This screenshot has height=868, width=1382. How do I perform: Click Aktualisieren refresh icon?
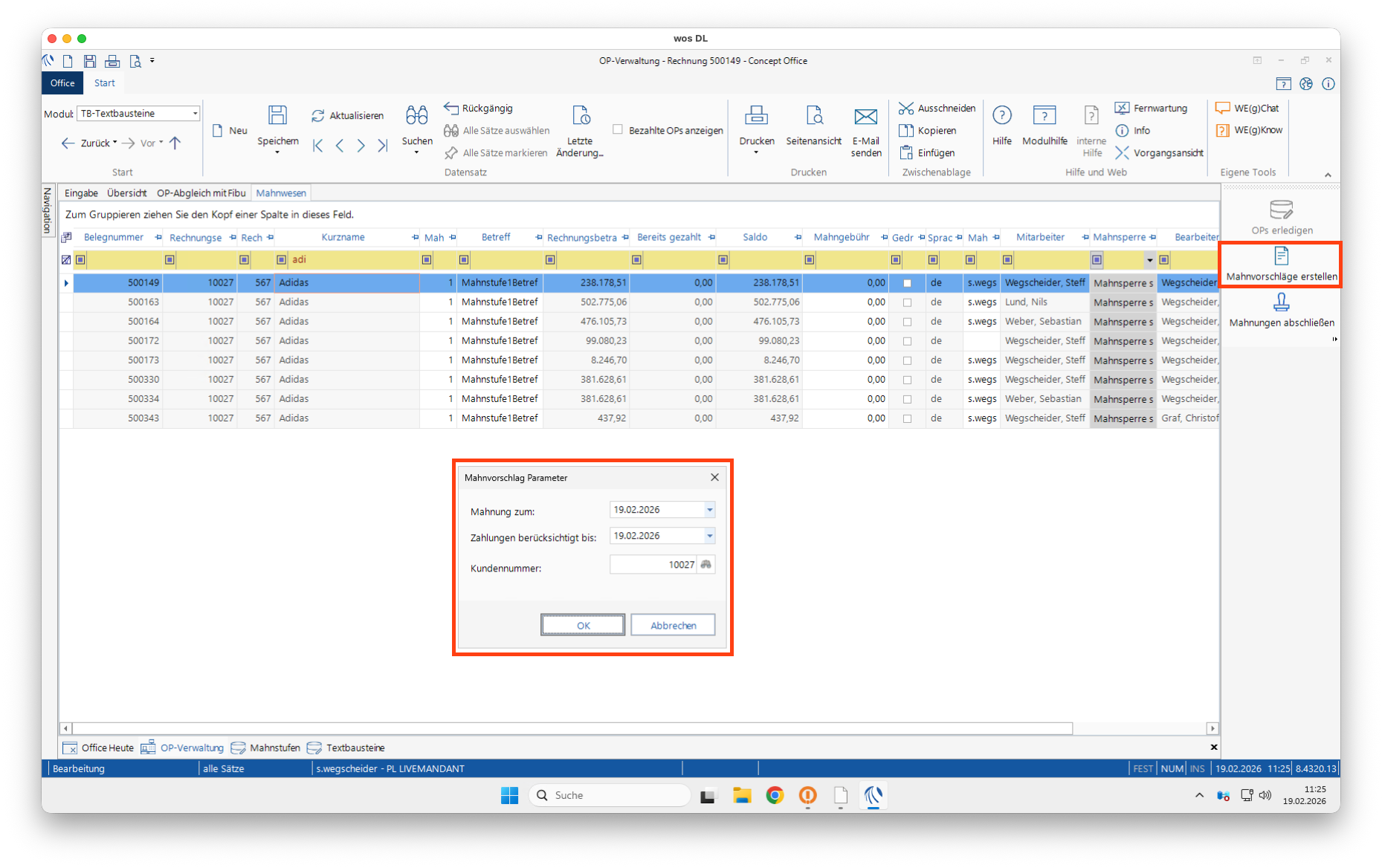tap(318, 116)
